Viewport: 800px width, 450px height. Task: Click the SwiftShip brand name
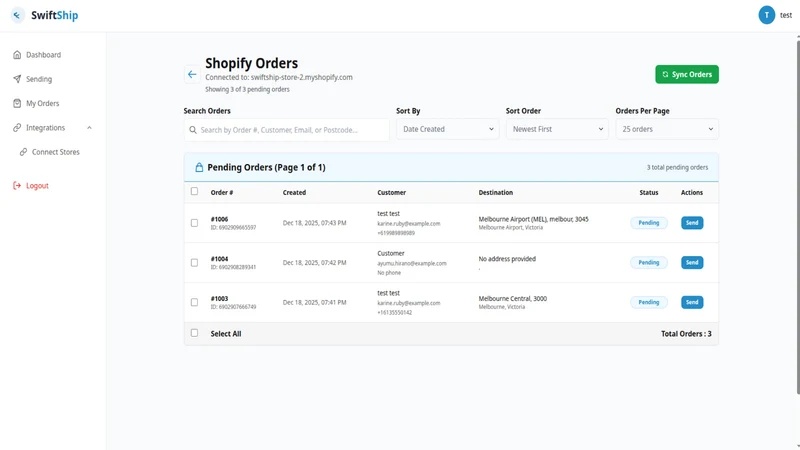(55, 15)
